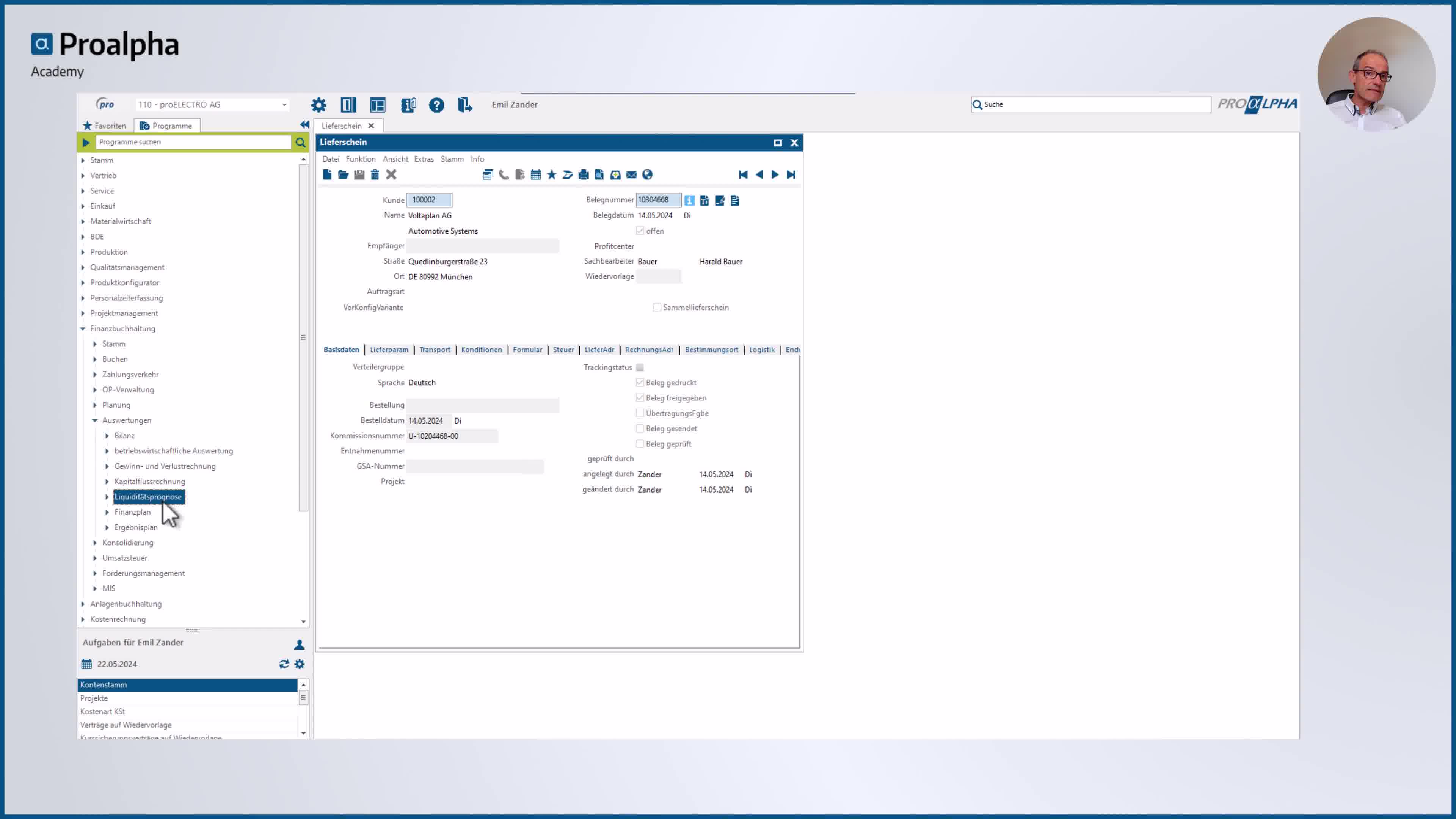Click the magnifier icon next to Programme suchen
Screen dimensions: 1456x819
301,143
